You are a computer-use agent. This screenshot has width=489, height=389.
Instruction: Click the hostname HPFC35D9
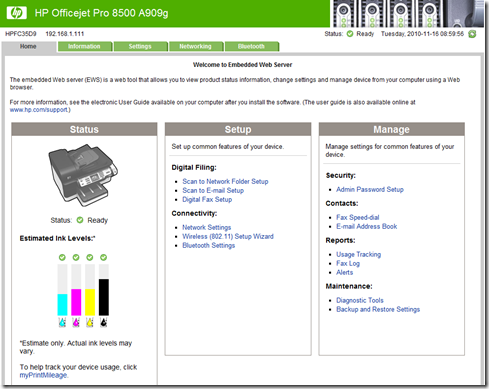pyautogui.click(x=21, y=34)
